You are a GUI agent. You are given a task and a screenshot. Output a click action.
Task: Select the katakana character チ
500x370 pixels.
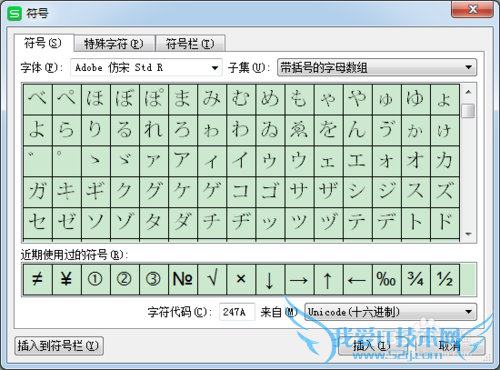click(212, 222)
